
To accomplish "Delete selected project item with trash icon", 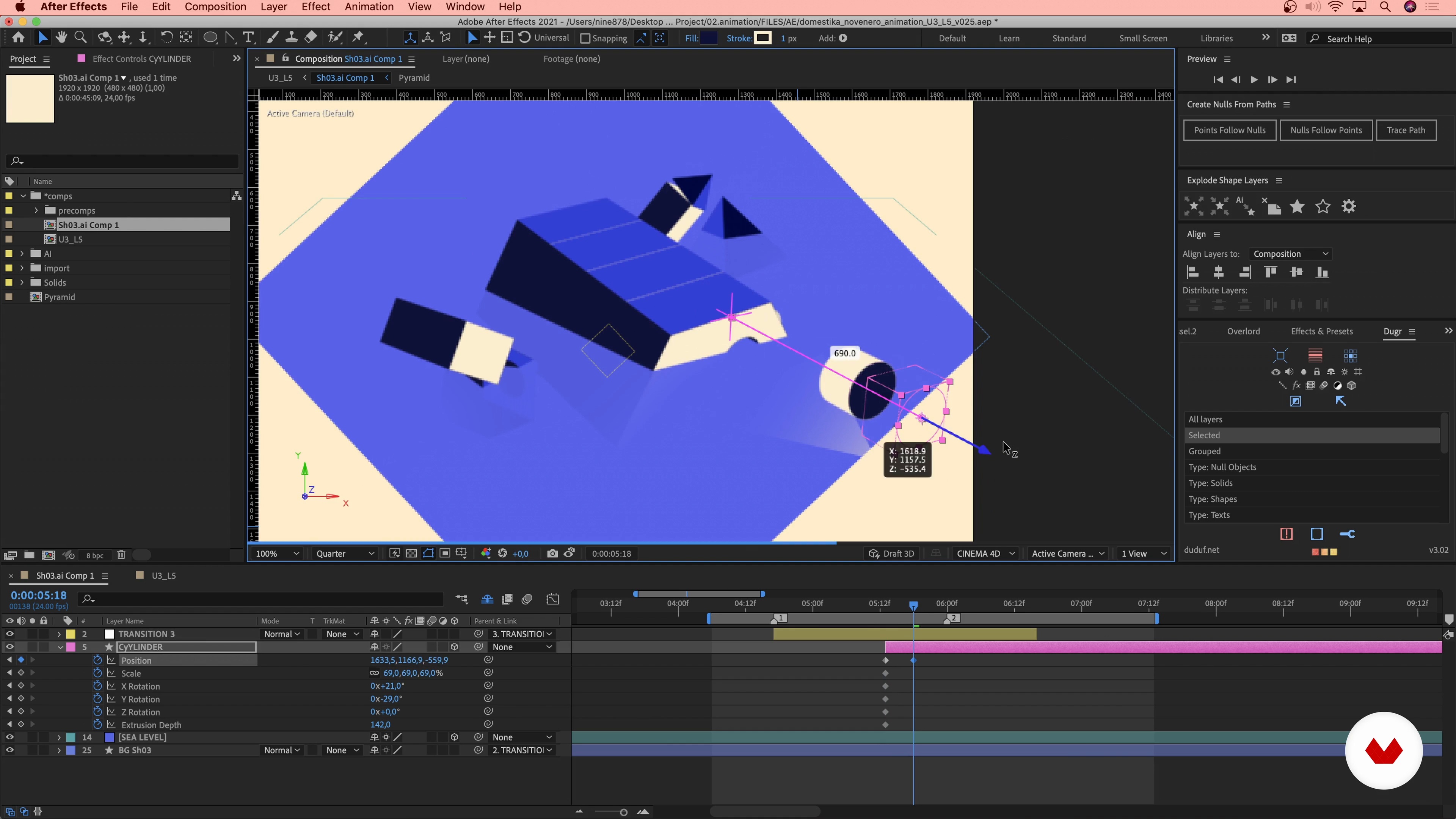I will pos(121,555).
